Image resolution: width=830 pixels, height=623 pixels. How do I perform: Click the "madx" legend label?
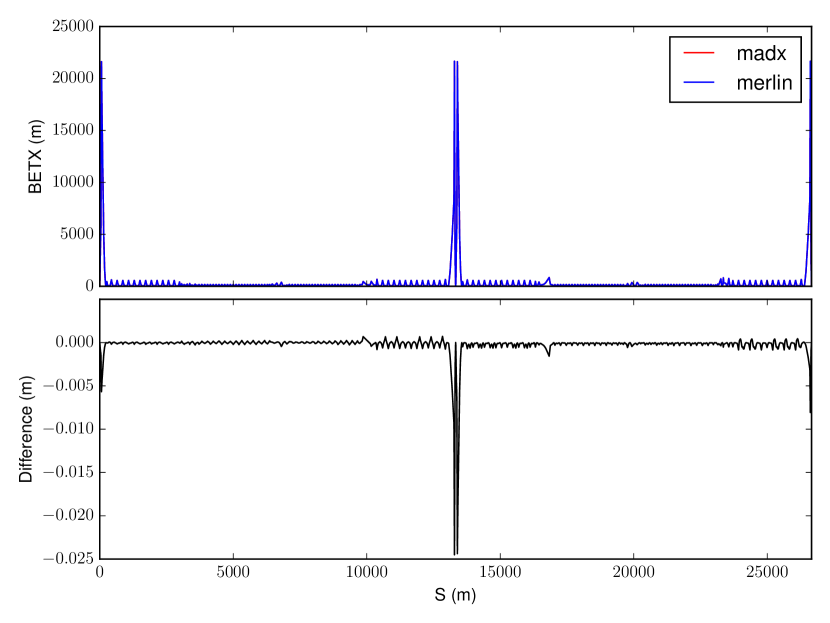click(x=761, y=53)
